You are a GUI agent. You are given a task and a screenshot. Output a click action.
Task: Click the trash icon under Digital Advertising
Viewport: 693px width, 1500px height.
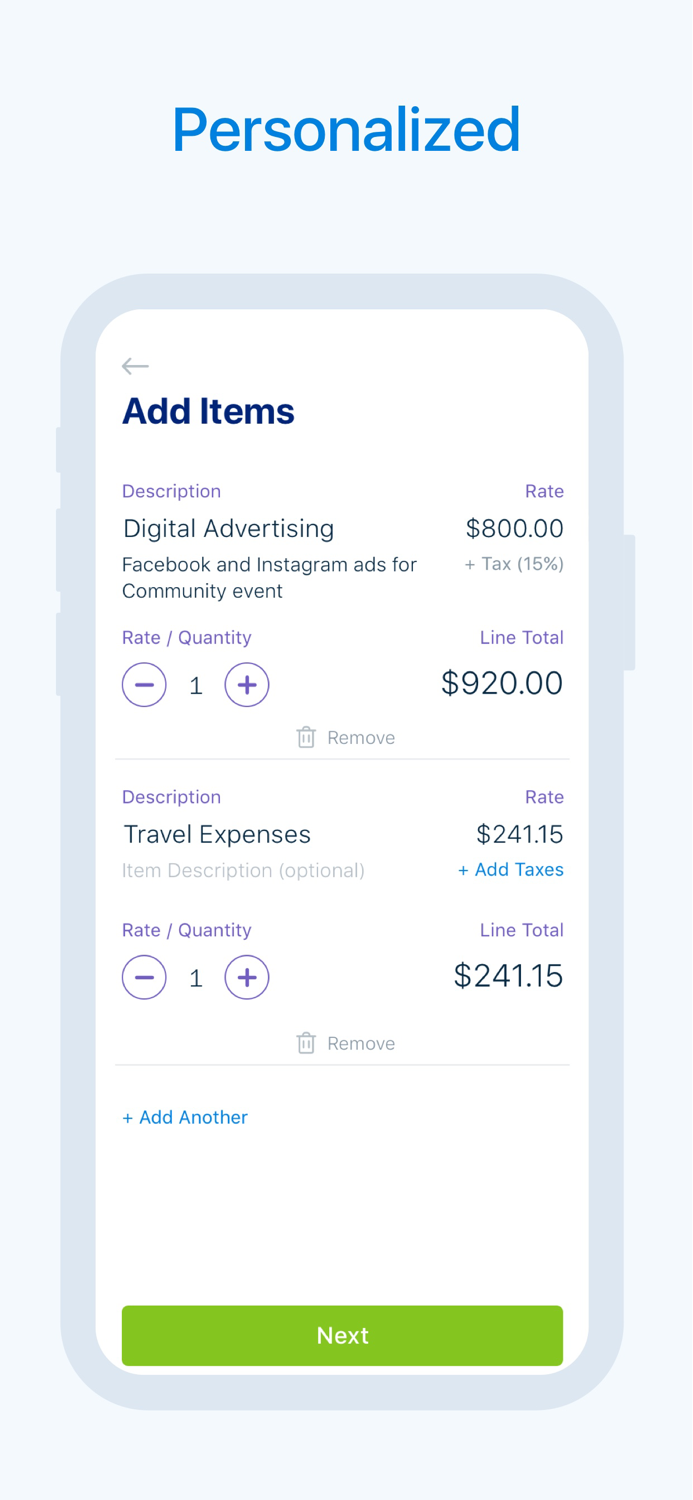pyautogui.click(x=306, y=737)
